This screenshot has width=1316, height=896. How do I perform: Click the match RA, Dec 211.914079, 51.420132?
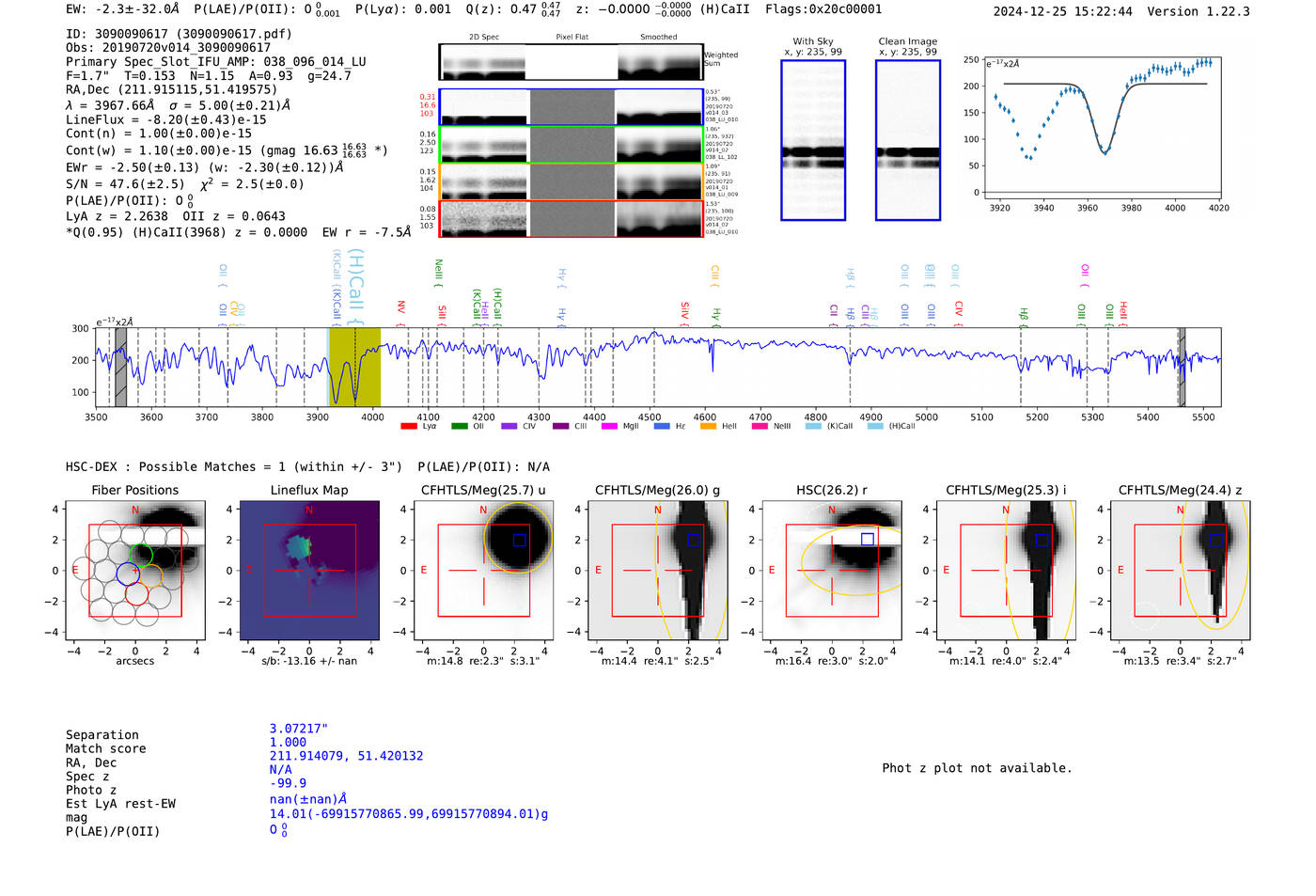coord(346,756)
